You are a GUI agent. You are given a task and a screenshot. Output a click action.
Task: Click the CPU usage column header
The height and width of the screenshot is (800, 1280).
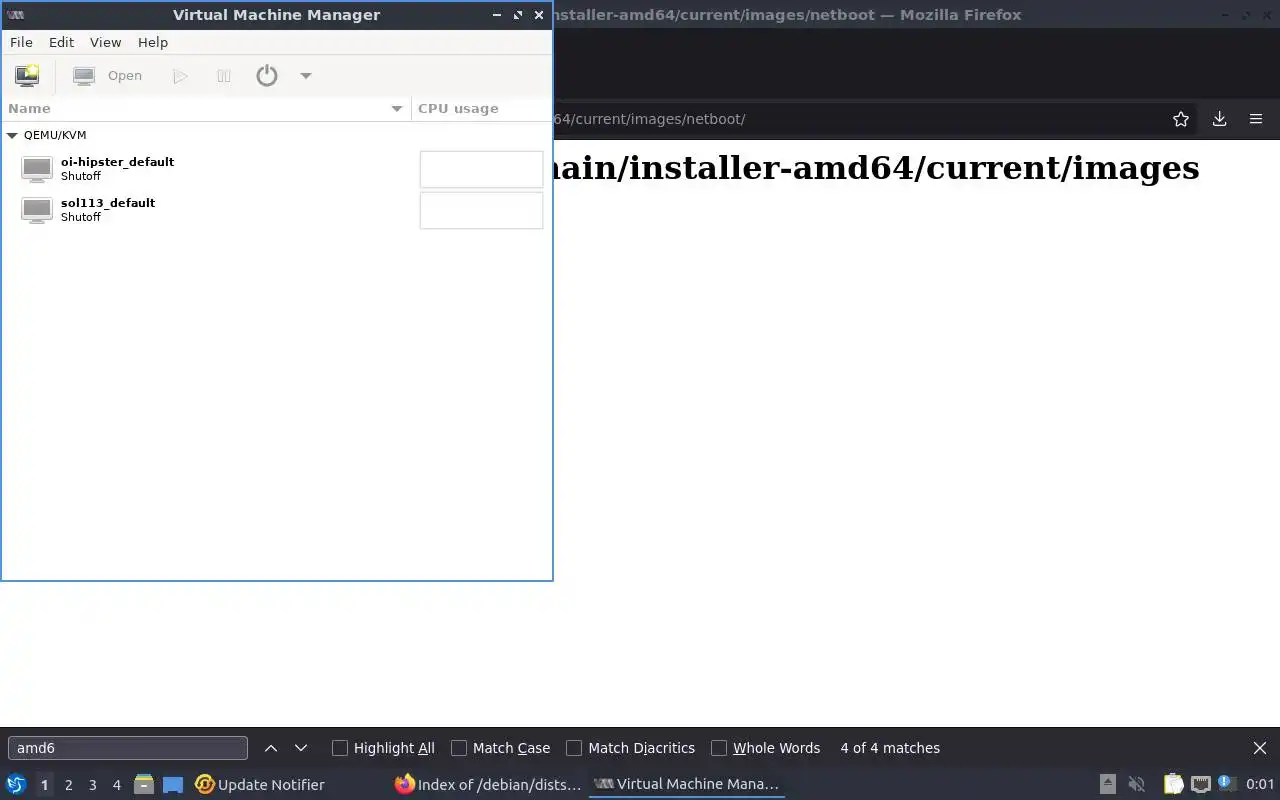pos(481,108)
